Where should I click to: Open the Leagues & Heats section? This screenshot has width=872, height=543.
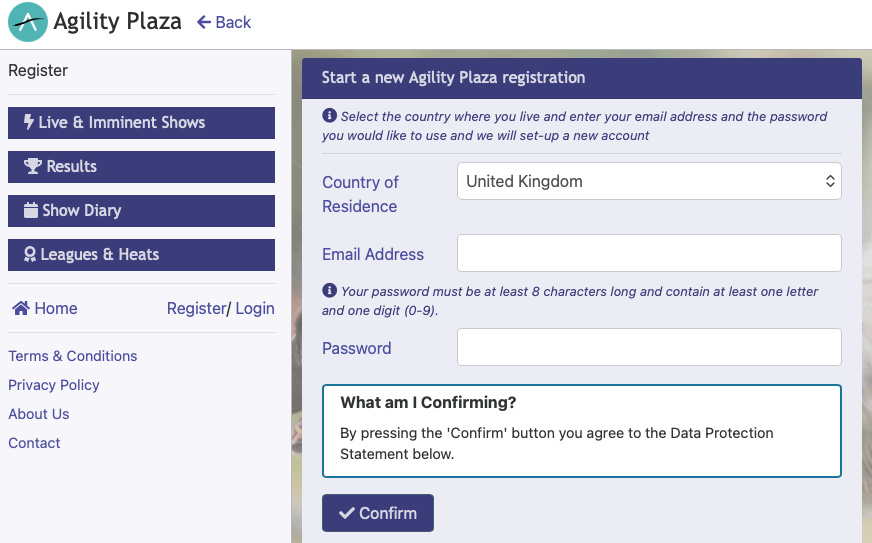coord(141,255)
